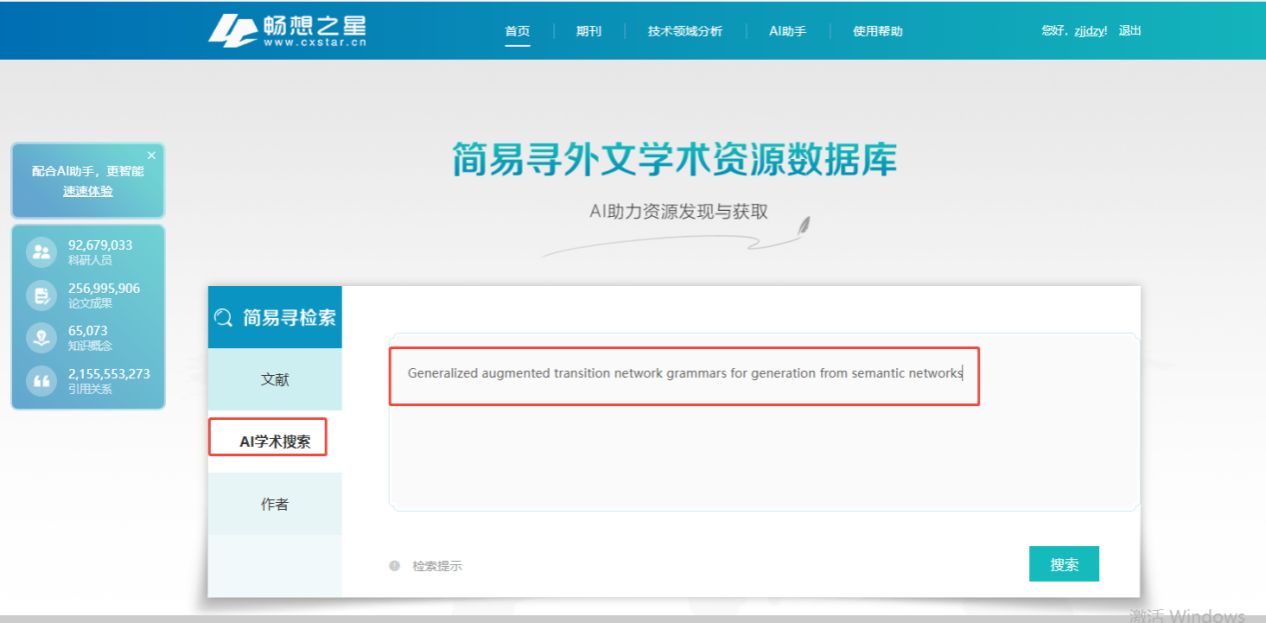Close the AI assistant promo card
1266x623 pixels.
[151, 155]
